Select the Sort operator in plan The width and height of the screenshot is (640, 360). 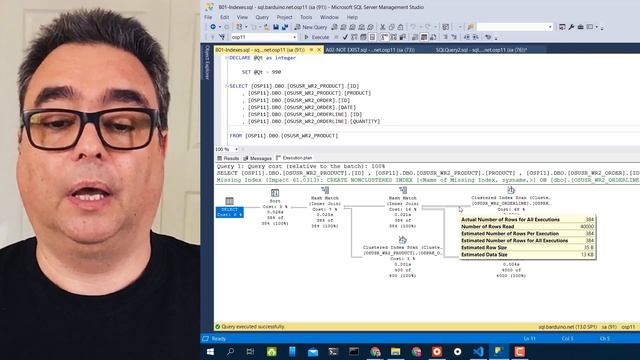(275, 206)
